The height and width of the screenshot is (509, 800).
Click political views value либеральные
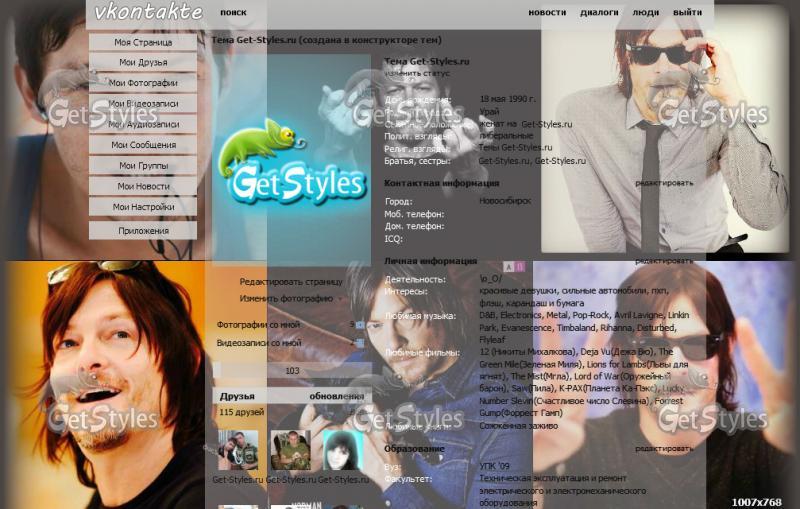pos(506,136)
